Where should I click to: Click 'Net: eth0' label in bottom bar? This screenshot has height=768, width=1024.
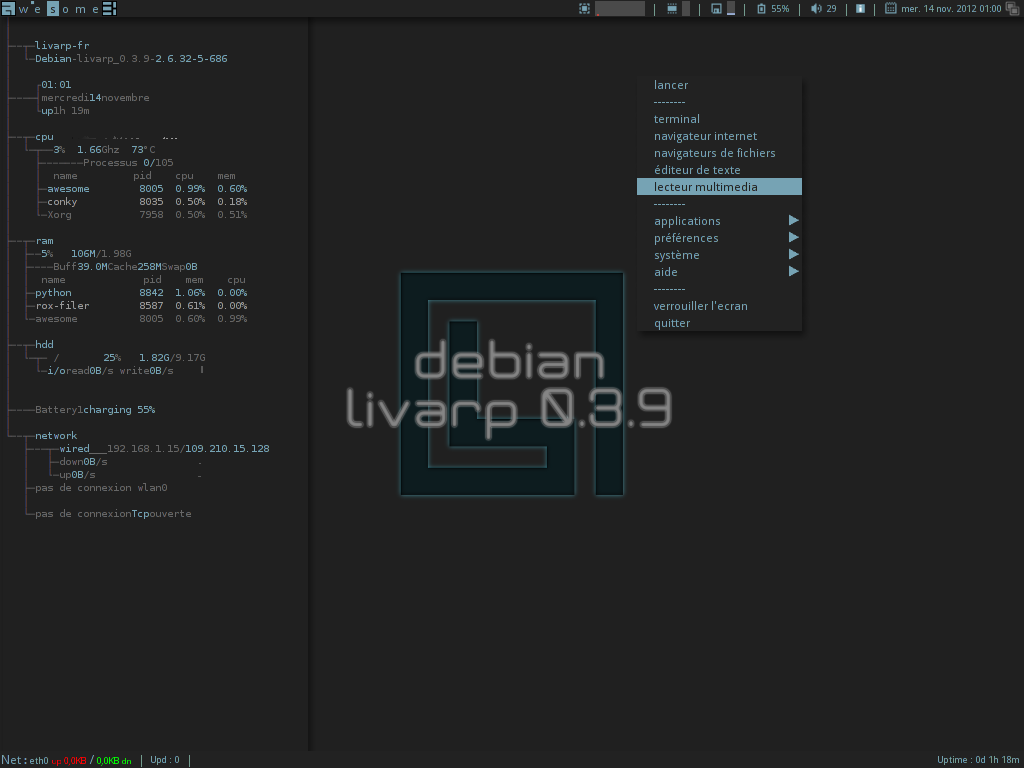click(25, 760)
